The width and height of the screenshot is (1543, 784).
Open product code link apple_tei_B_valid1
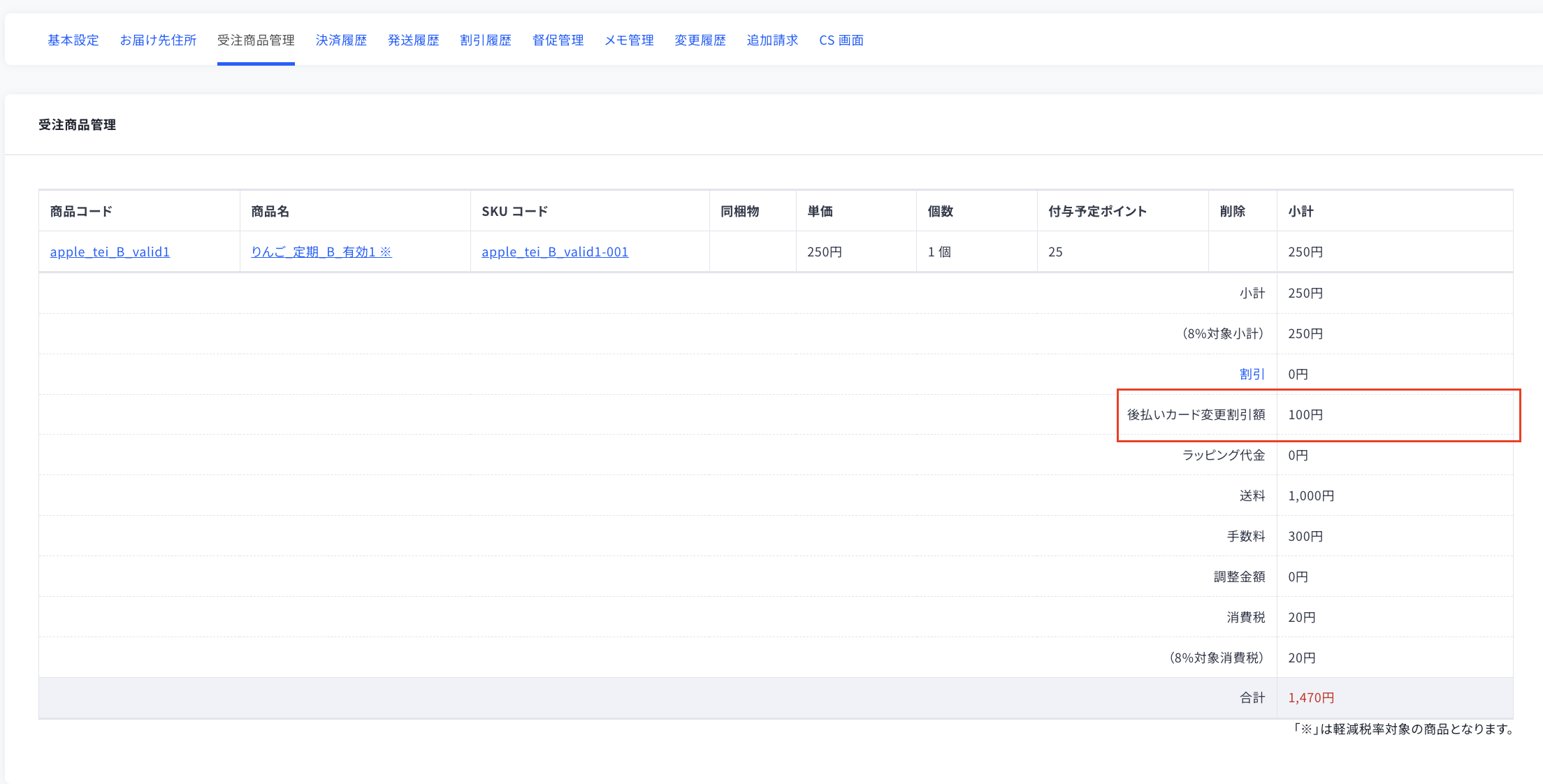click(x=110, y=252)
